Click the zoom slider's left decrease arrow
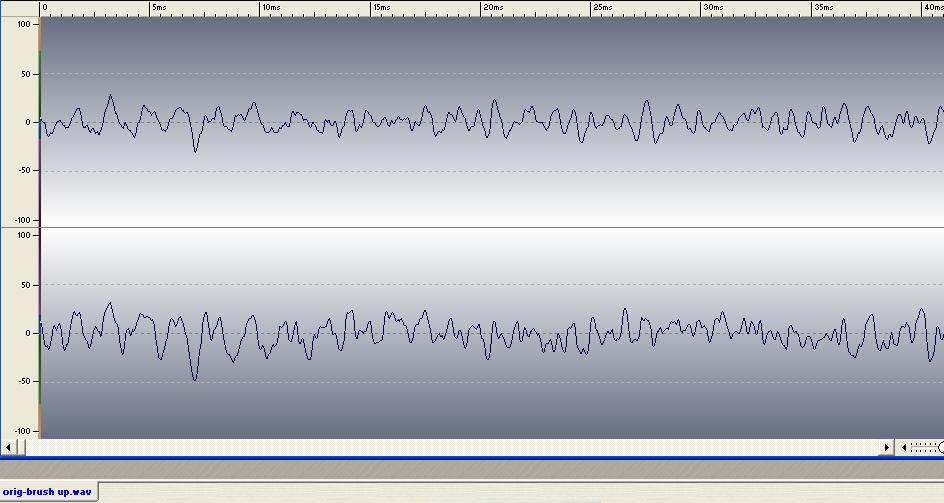944x503 pixels. click(x=904, y=447)
